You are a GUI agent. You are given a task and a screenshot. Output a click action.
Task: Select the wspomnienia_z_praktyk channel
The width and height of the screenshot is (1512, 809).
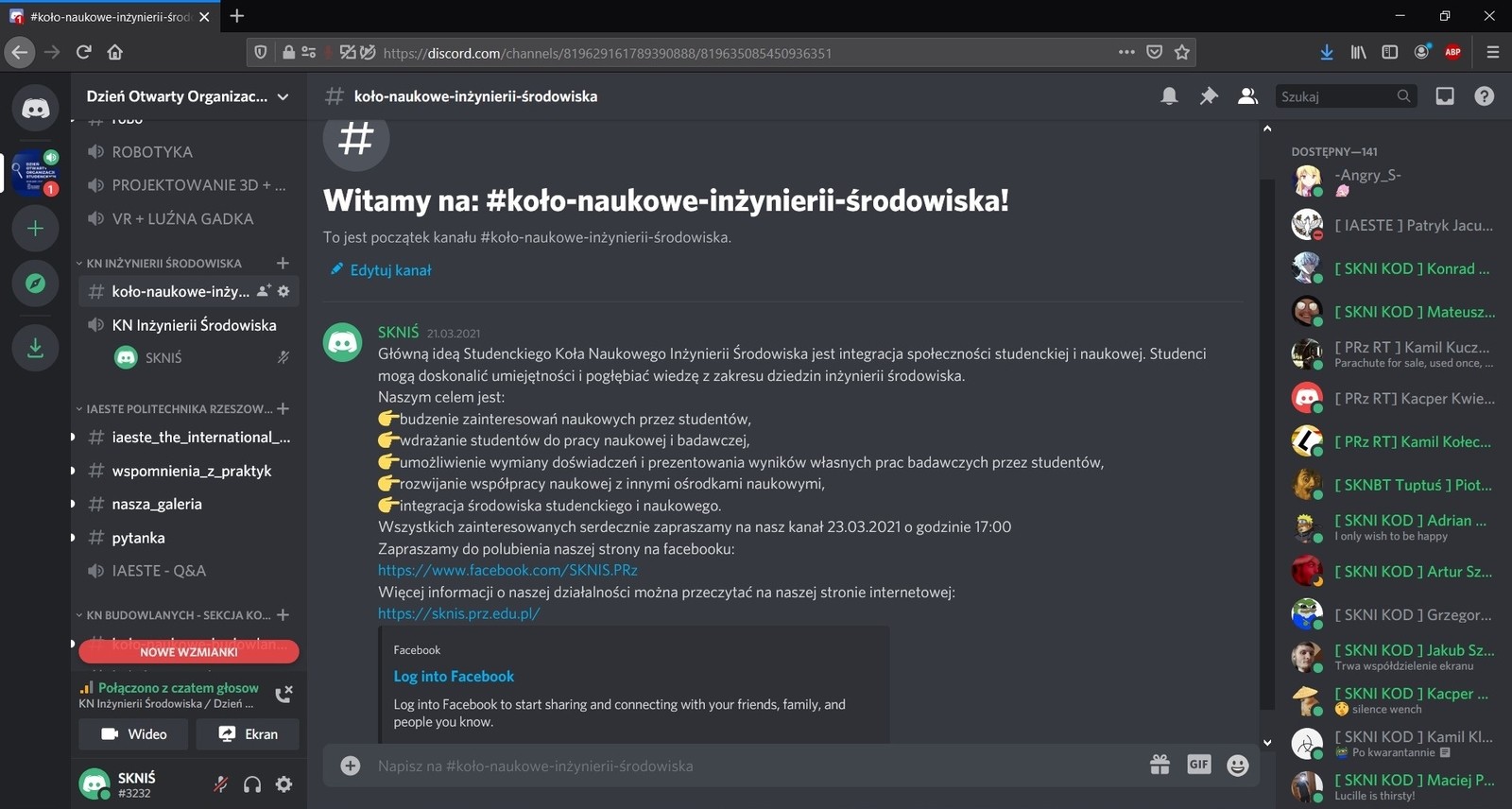pyautogui.click(x=191, y=471)
